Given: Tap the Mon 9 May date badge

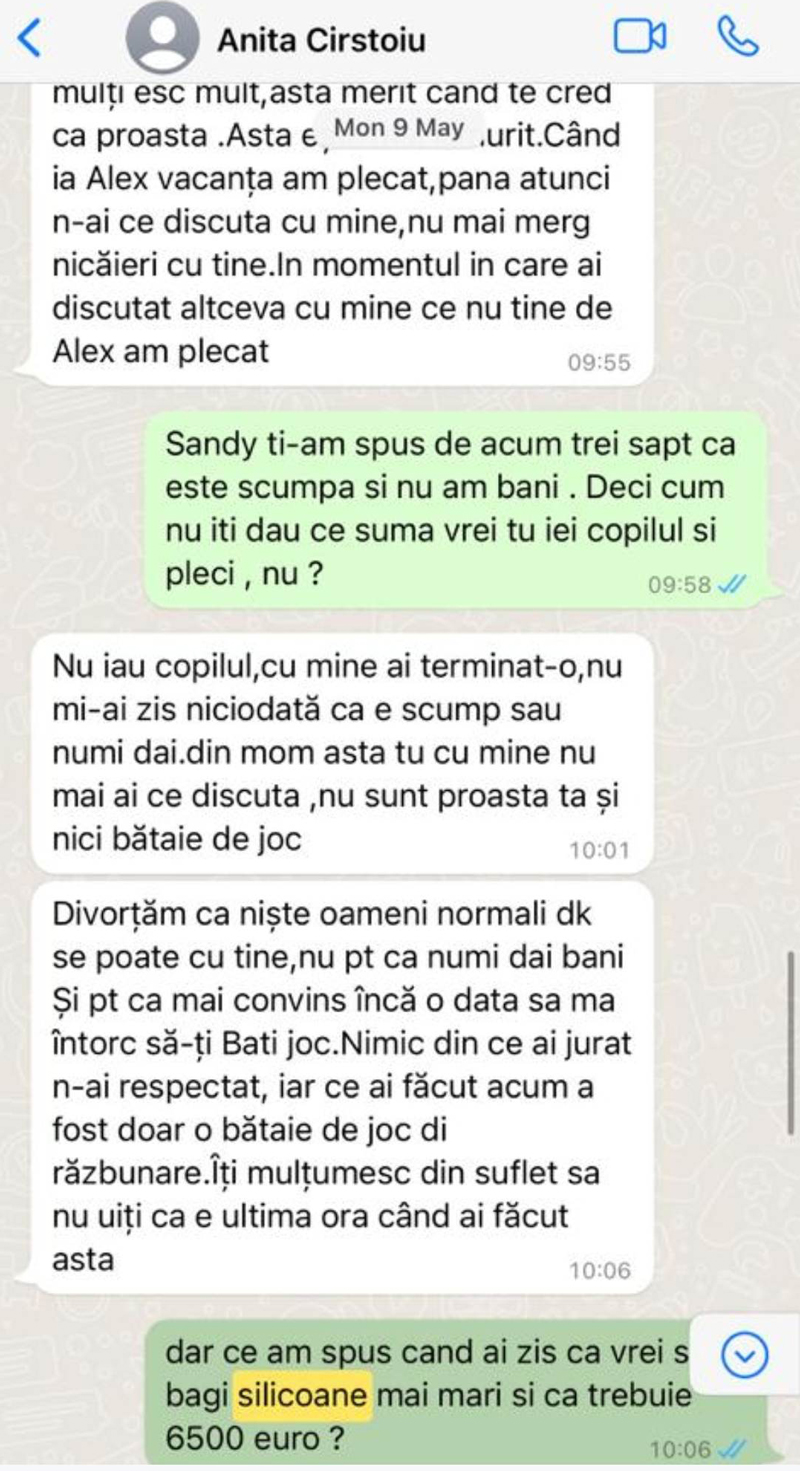Looking at the screenshot, I should 398,128.
